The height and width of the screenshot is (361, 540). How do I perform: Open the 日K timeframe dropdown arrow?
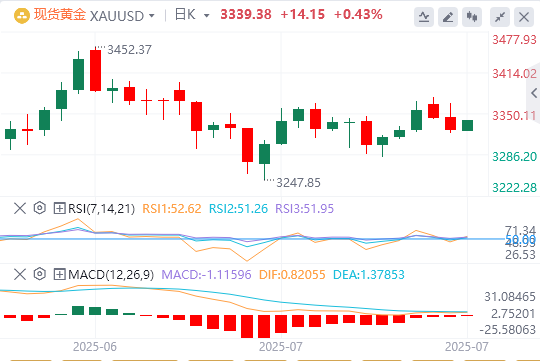coord(207,16)
